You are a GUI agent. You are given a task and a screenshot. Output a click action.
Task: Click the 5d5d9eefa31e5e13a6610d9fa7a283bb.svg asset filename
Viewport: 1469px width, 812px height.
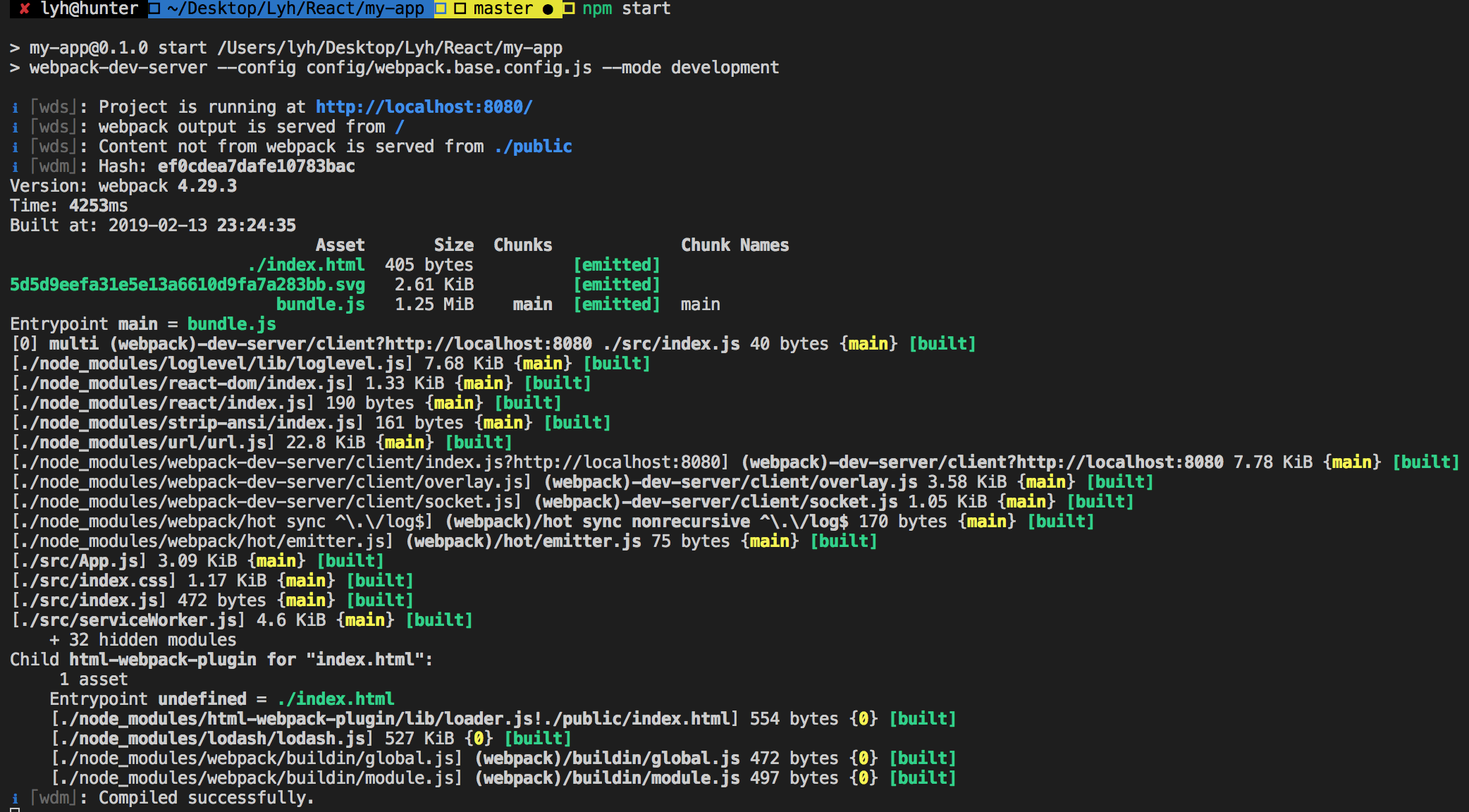pyautogui.click(x=188, y=285)
